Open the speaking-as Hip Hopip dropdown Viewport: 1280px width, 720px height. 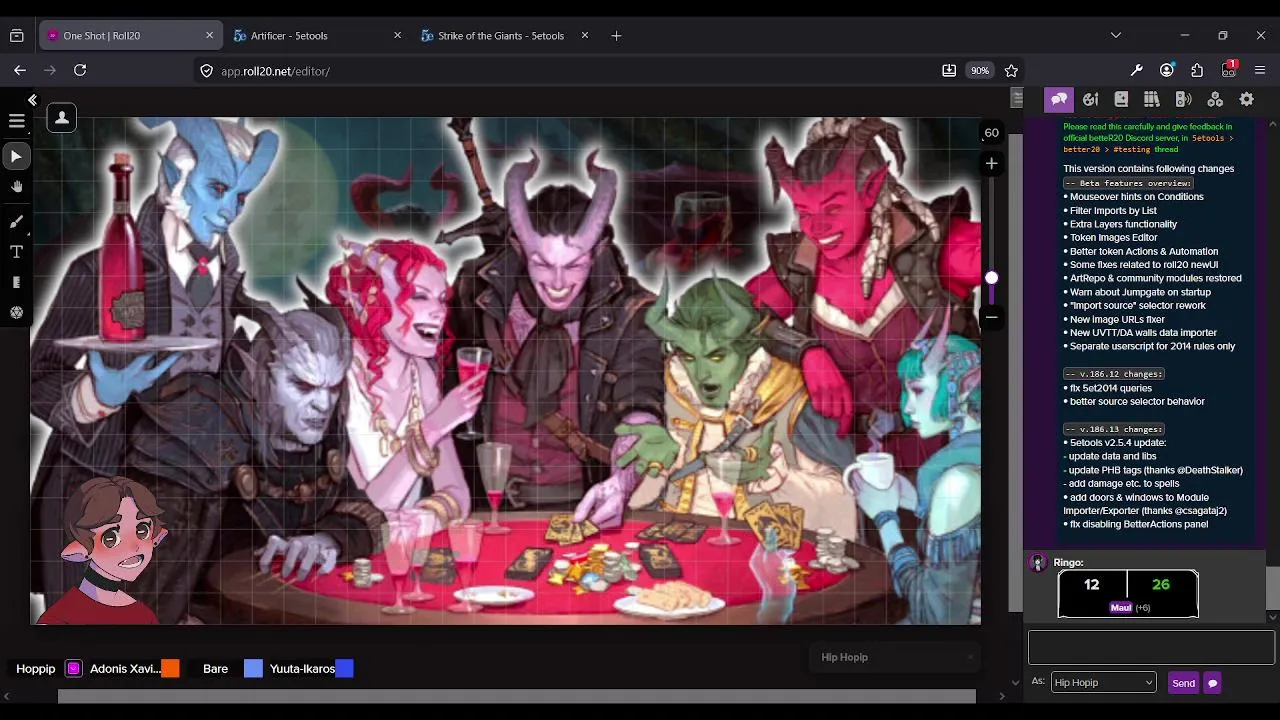pos(1103,682)
